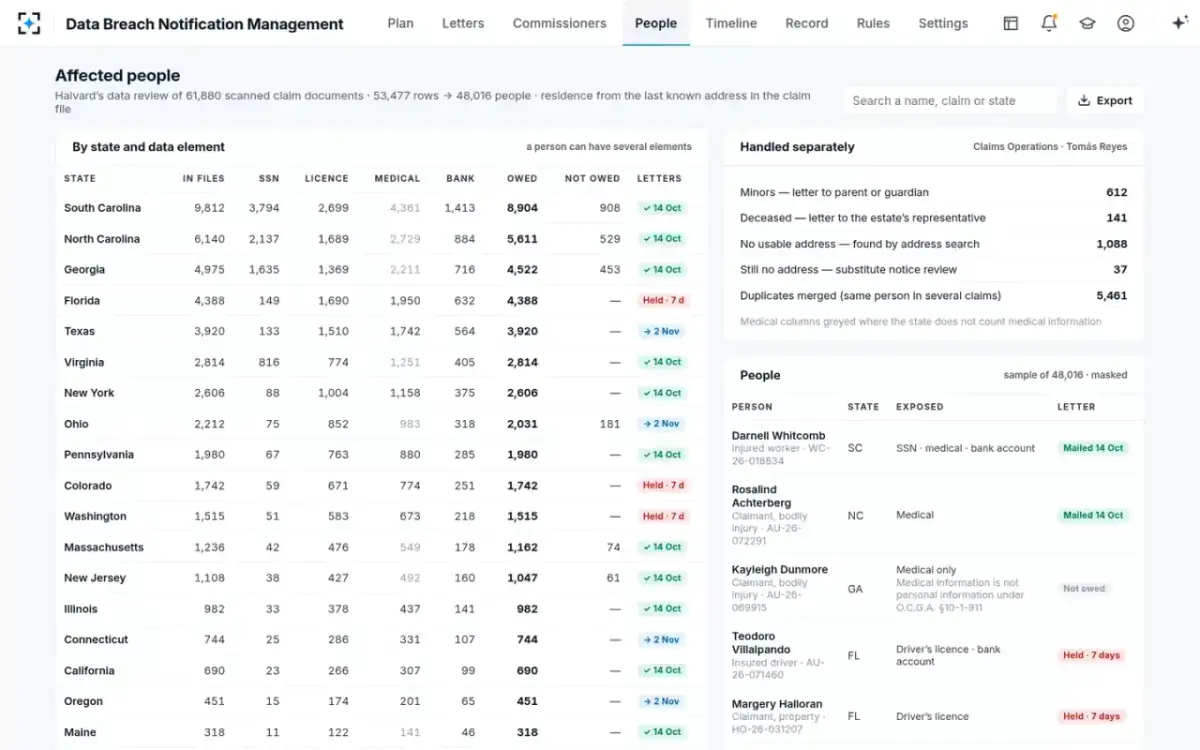Click the Texas '2 Nov' letter badge
The image size is (1200, 750).
click(662, 331)
